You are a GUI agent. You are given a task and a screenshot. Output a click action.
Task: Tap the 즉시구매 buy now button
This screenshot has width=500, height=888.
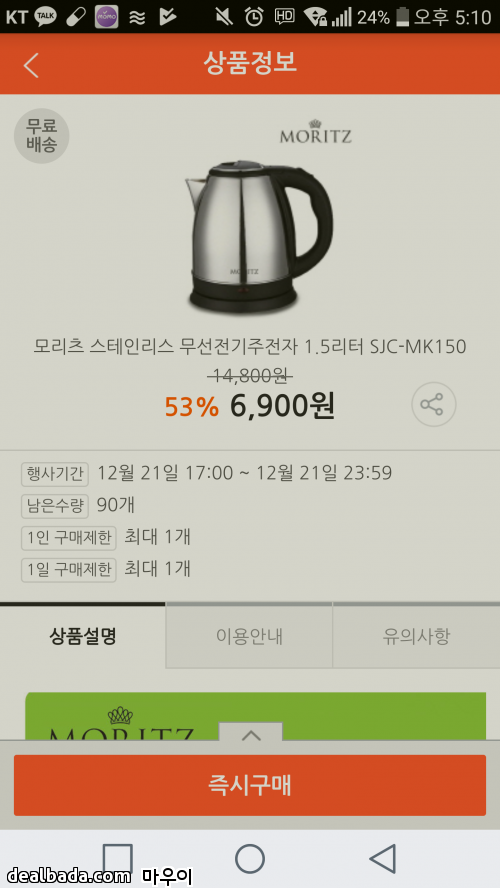(250, 785)
